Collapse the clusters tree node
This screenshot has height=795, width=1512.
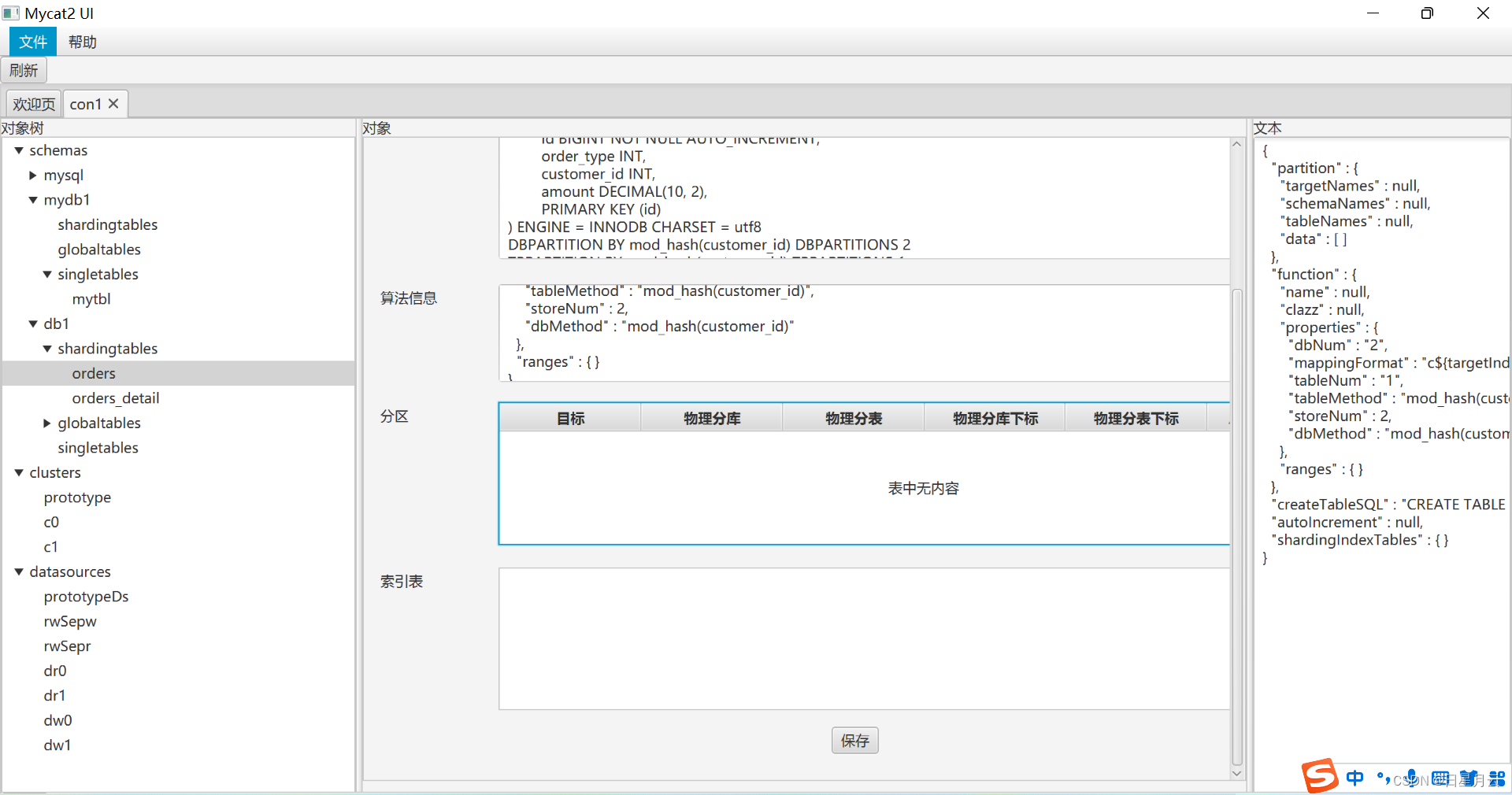tap(19, 473)
